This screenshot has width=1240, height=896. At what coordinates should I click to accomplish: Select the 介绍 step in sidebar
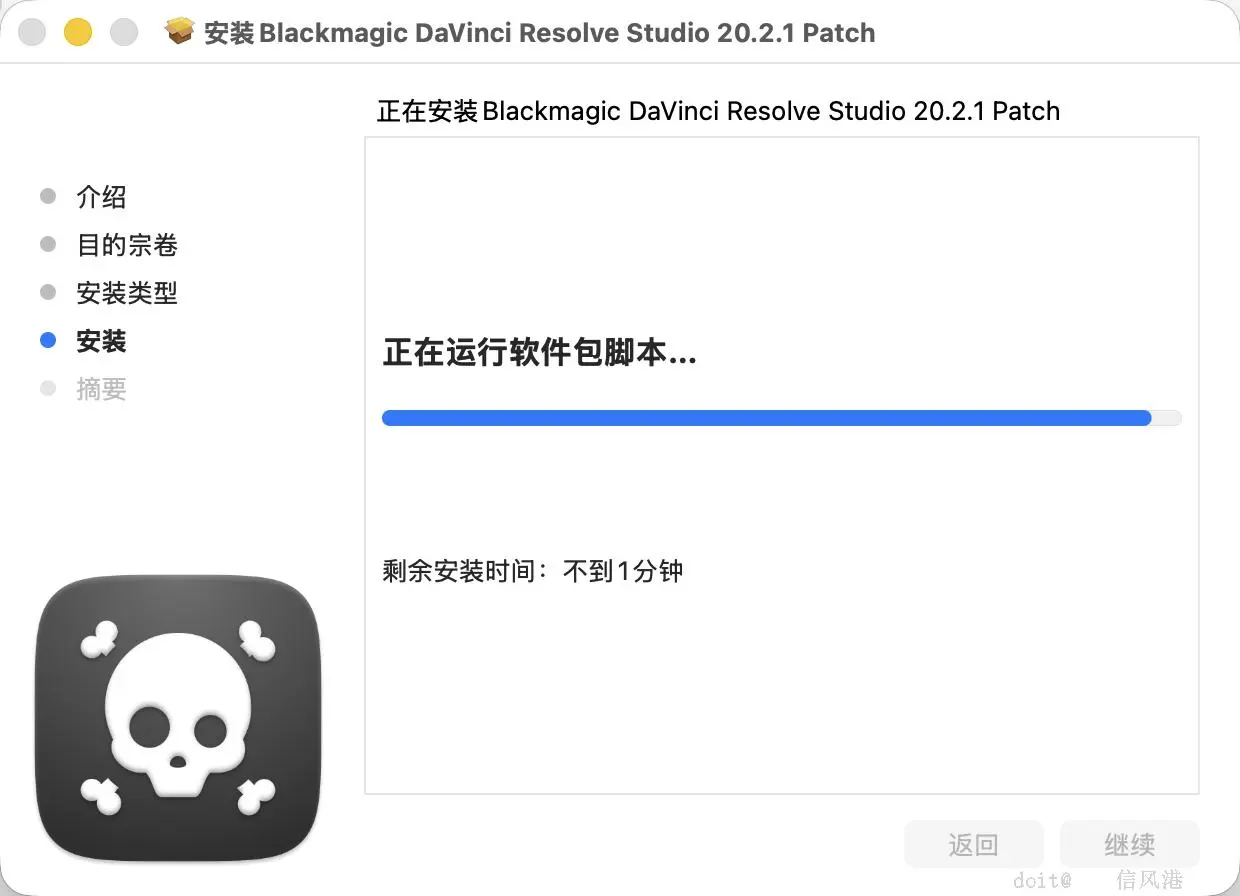[101, 197]
